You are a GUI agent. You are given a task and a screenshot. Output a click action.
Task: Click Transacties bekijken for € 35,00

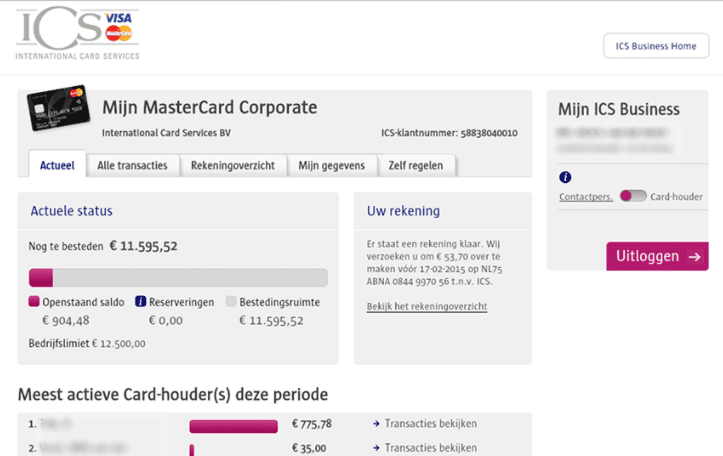point(430,448)
